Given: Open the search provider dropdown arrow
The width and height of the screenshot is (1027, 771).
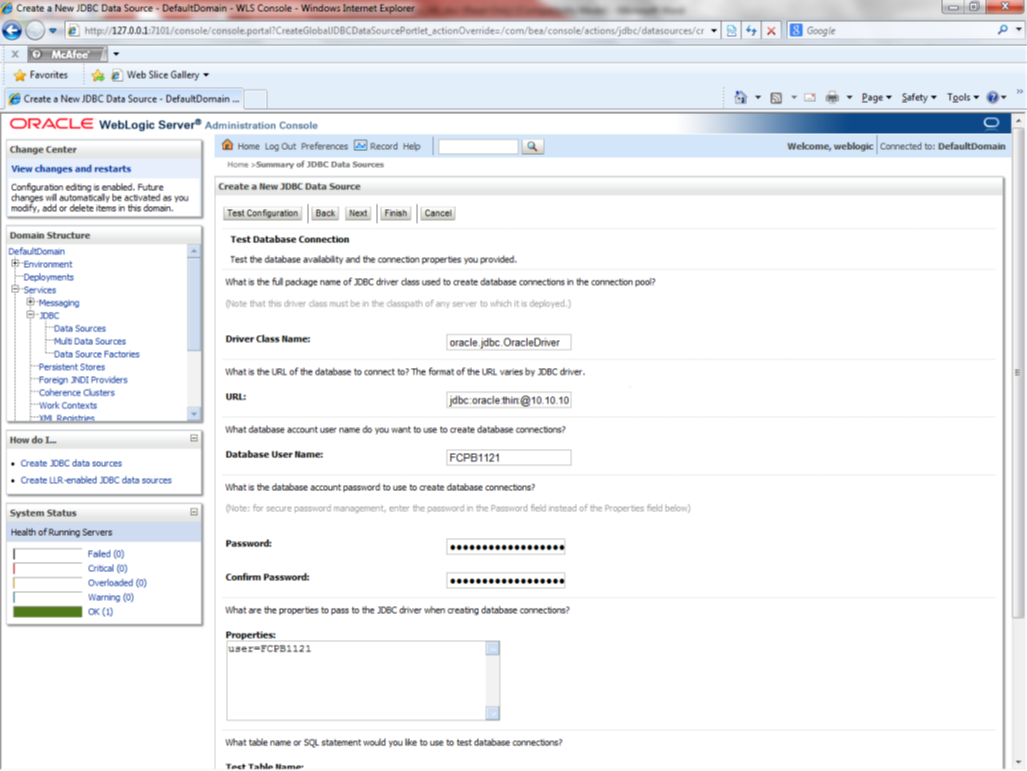Looking at the screenshot, I should [1018, 30].
